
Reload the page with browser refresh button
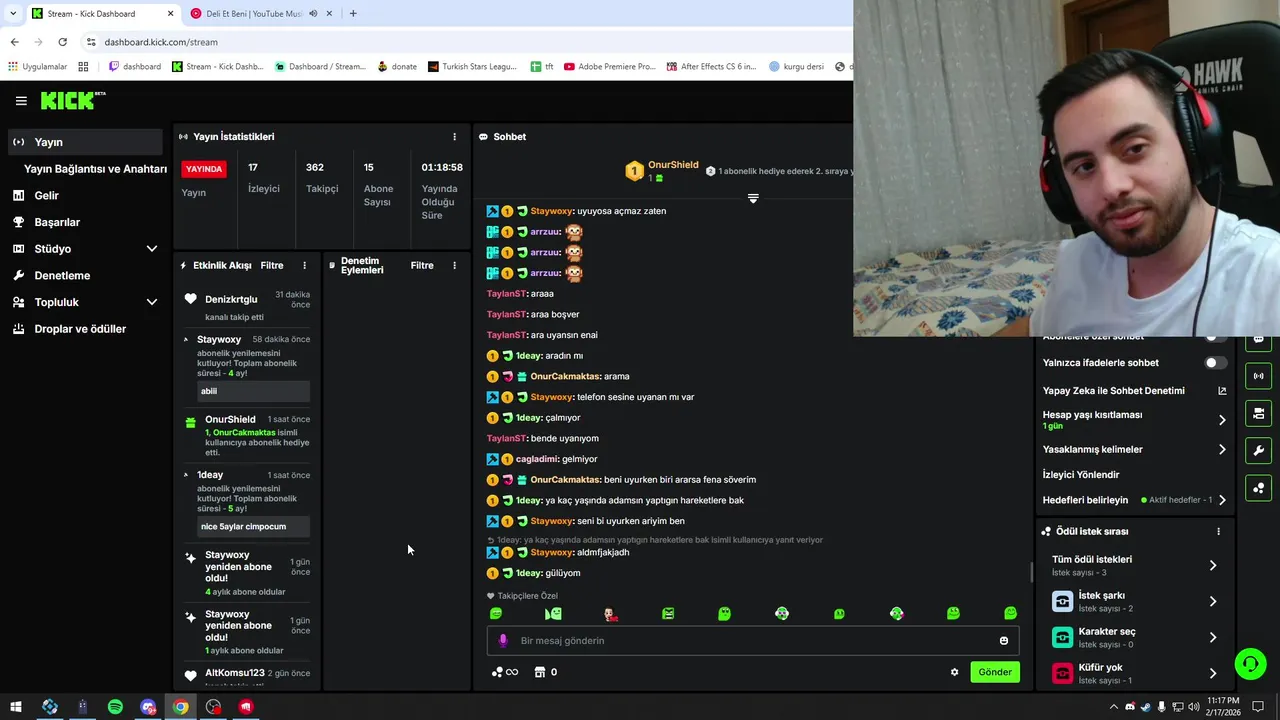(62, 42)
